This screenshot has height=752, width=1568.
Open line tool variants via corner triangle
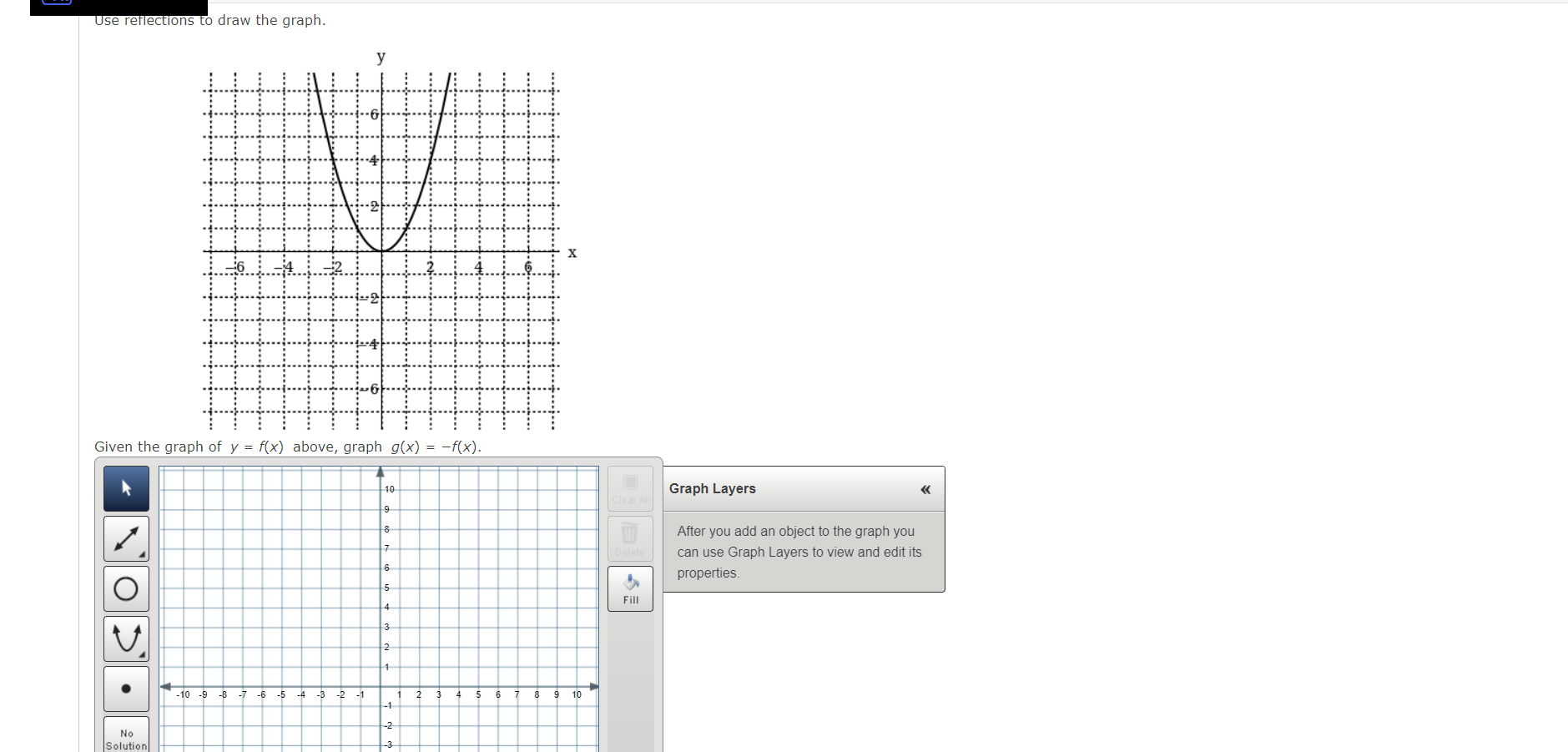(x=142, y=553)
